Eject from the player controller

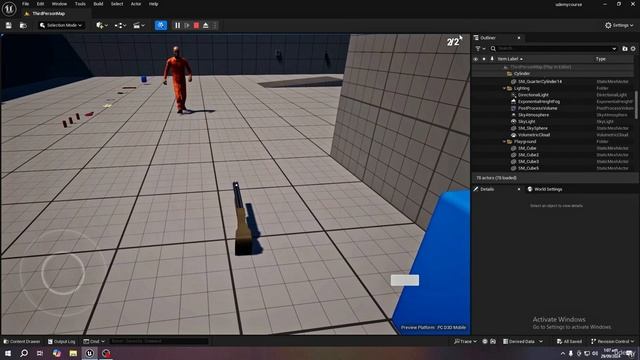click(x=206, y=25)
